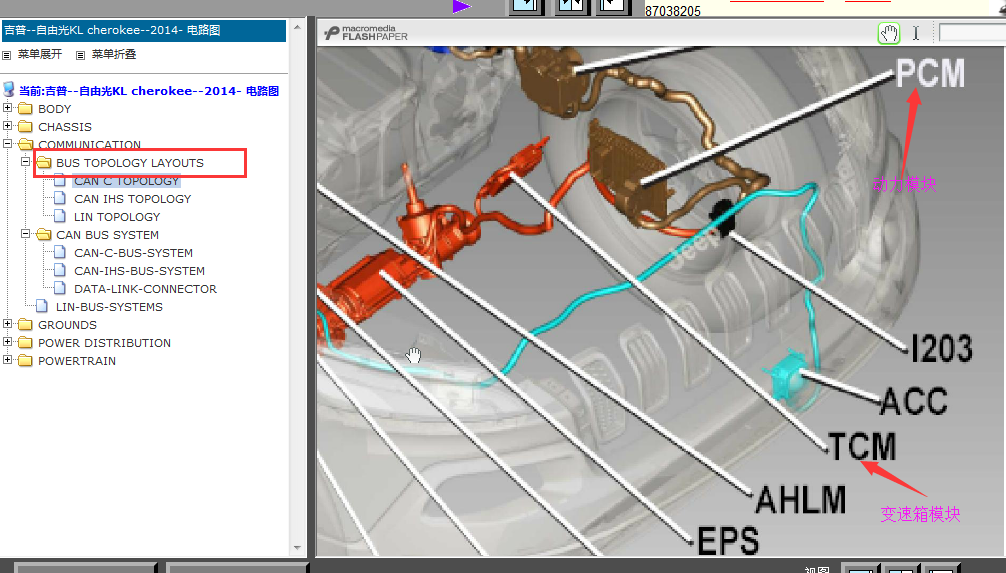Open the LIN-BUS-SYSTEMS diagram
The height and width of the screenshot is (573, 1006).
tap(109, 307)
